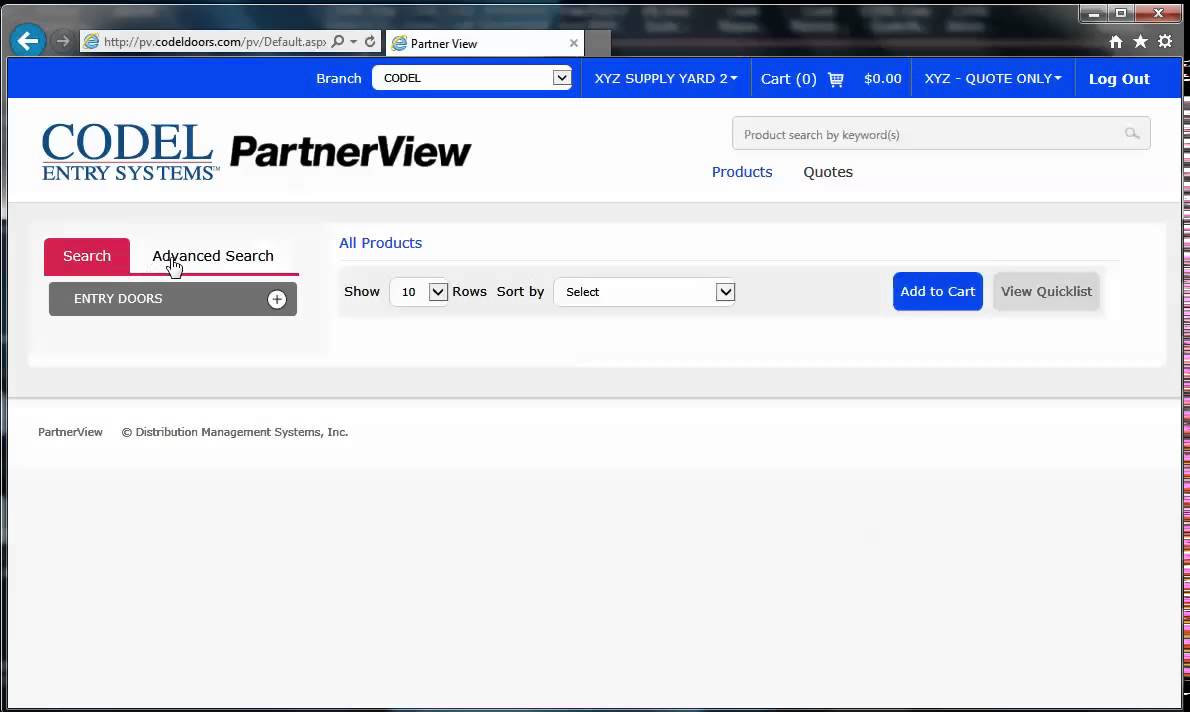Click the All Products link
The width and height of the screenshot is (1190, 712).
[x=380, y=243]
